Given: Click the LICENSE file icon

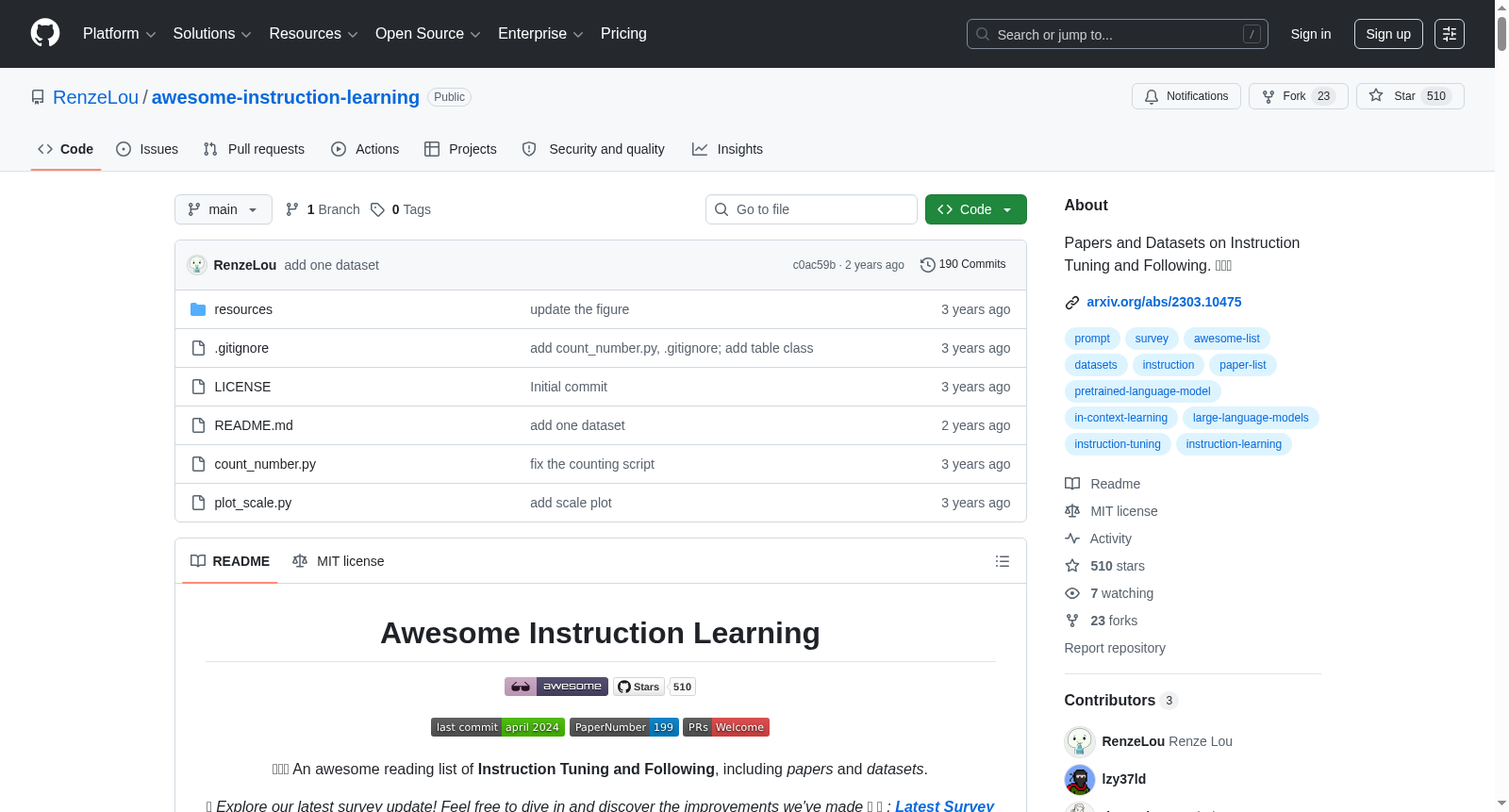Looking at the screenshot, I should point(198,387).
